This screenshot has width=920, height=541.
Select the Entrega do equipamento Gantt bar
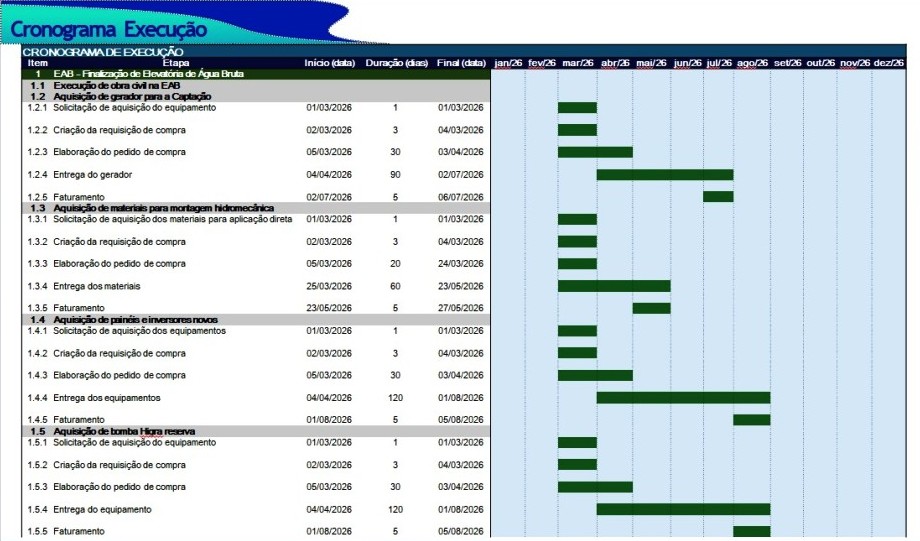(683, 509)
